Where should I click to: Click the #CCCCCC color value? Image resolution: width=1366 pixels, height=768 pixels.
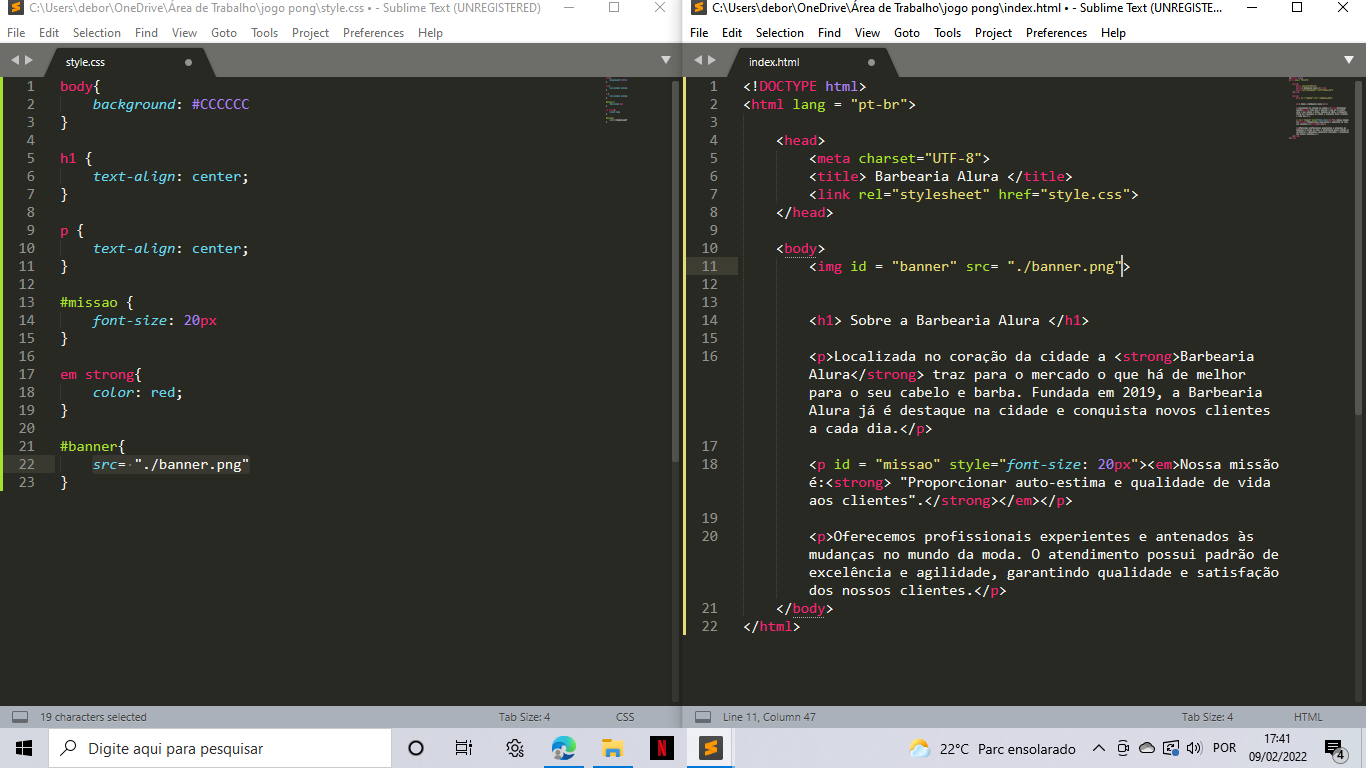click(x=221, y=104)
